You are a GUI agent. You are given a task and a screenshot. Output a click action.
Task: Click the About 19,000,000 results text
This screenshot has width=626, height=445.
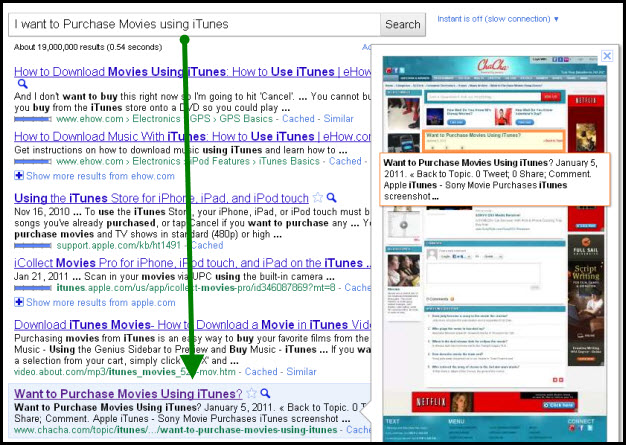point(88,47)
